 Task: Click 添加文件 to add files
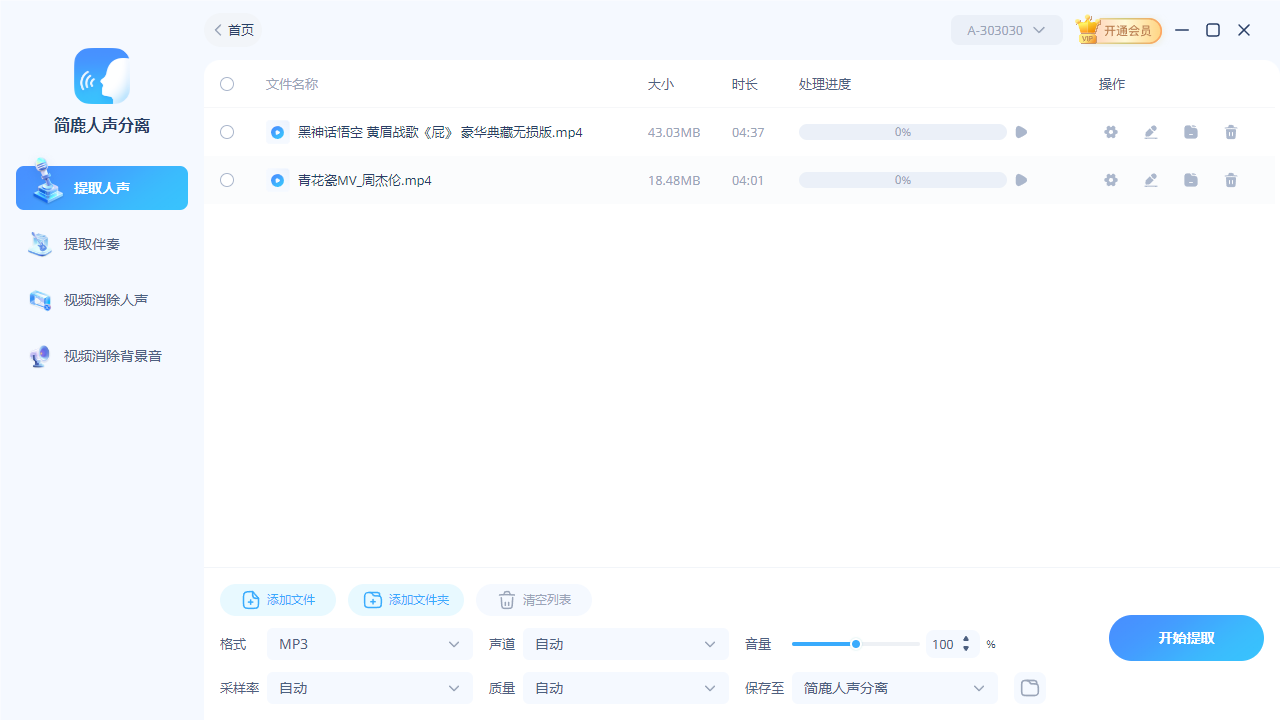pos(277,600)
